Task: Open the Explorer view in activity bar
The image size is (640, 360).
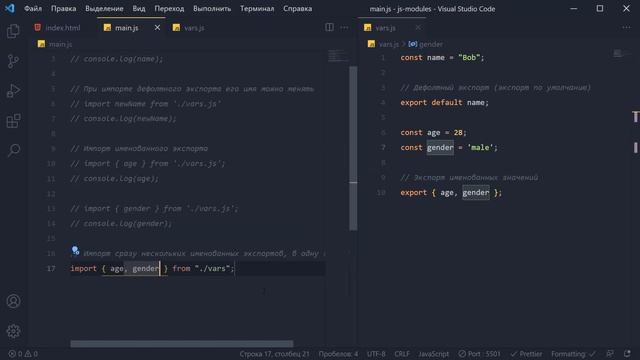Action: tap(13, 31)
